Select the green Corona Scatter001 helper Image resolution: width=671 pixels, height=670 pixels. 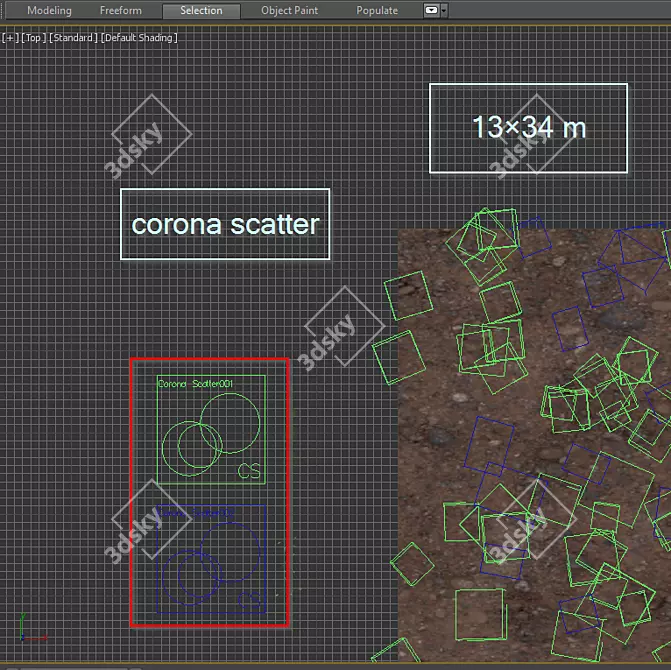[x=211, y=430]
